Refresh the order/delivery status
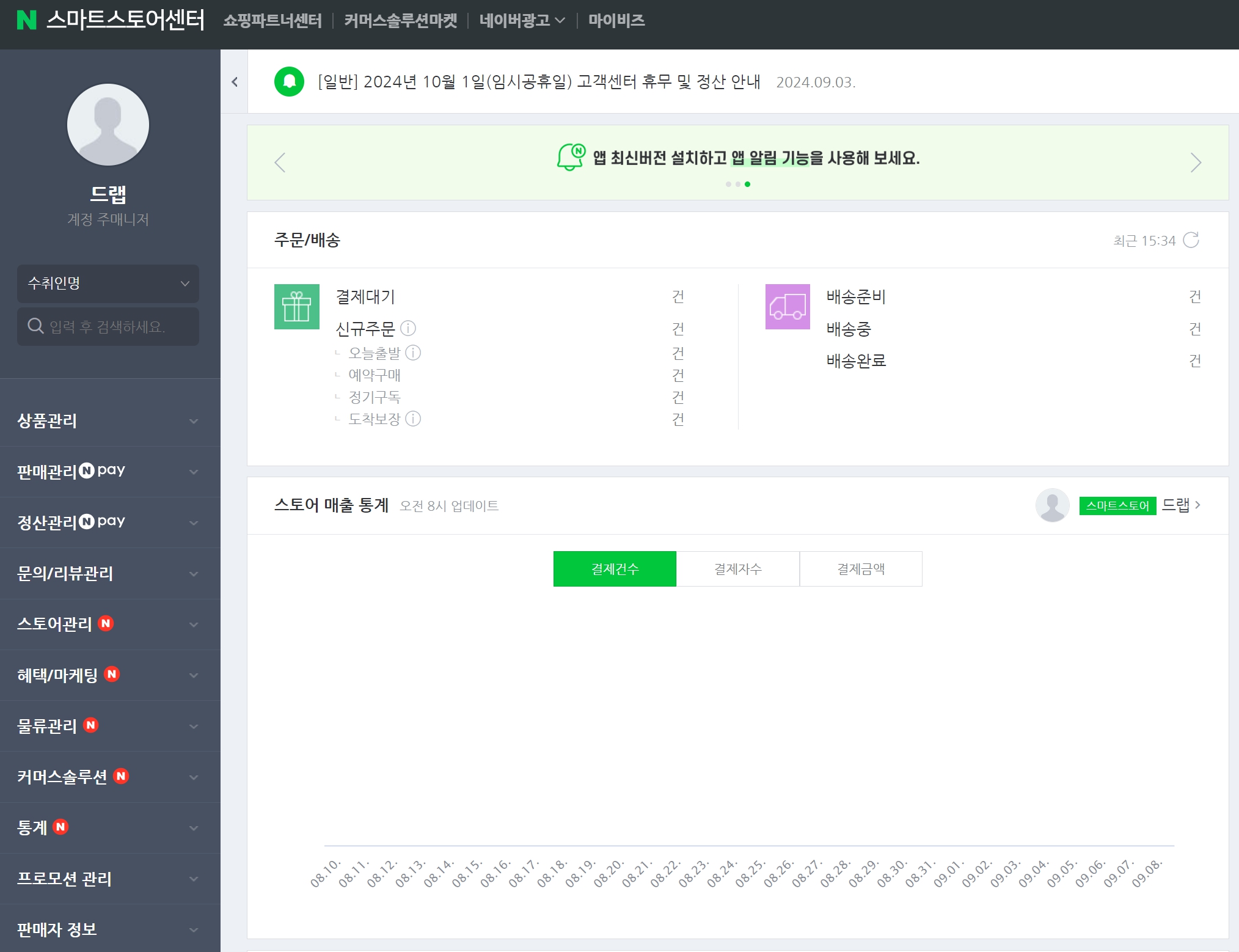The width and height of the screenshot is (1239, 952). click(x=1191, y=240)
